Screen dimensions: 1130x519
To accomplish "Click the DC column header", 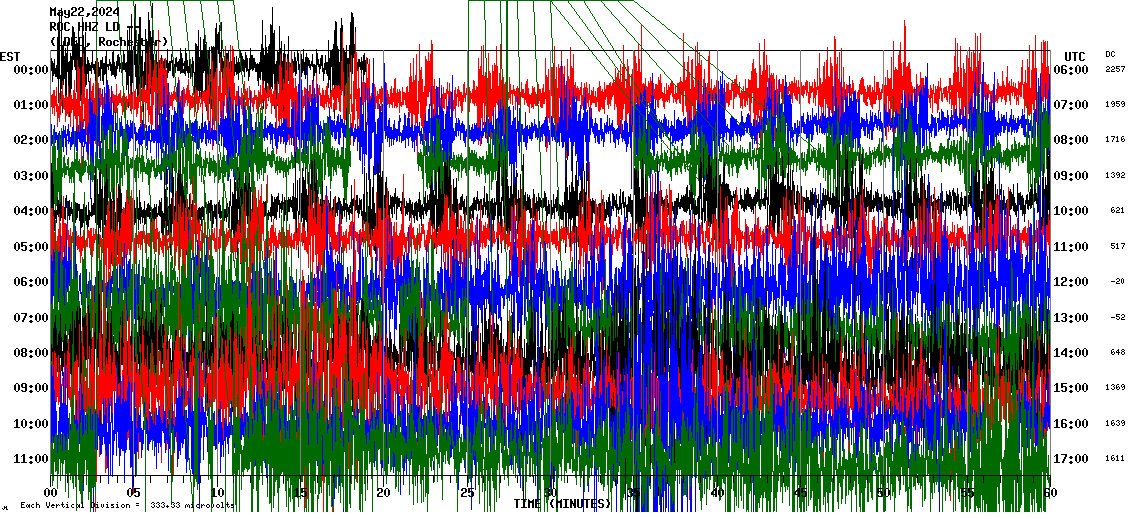I will click(x=1110, y=54).
